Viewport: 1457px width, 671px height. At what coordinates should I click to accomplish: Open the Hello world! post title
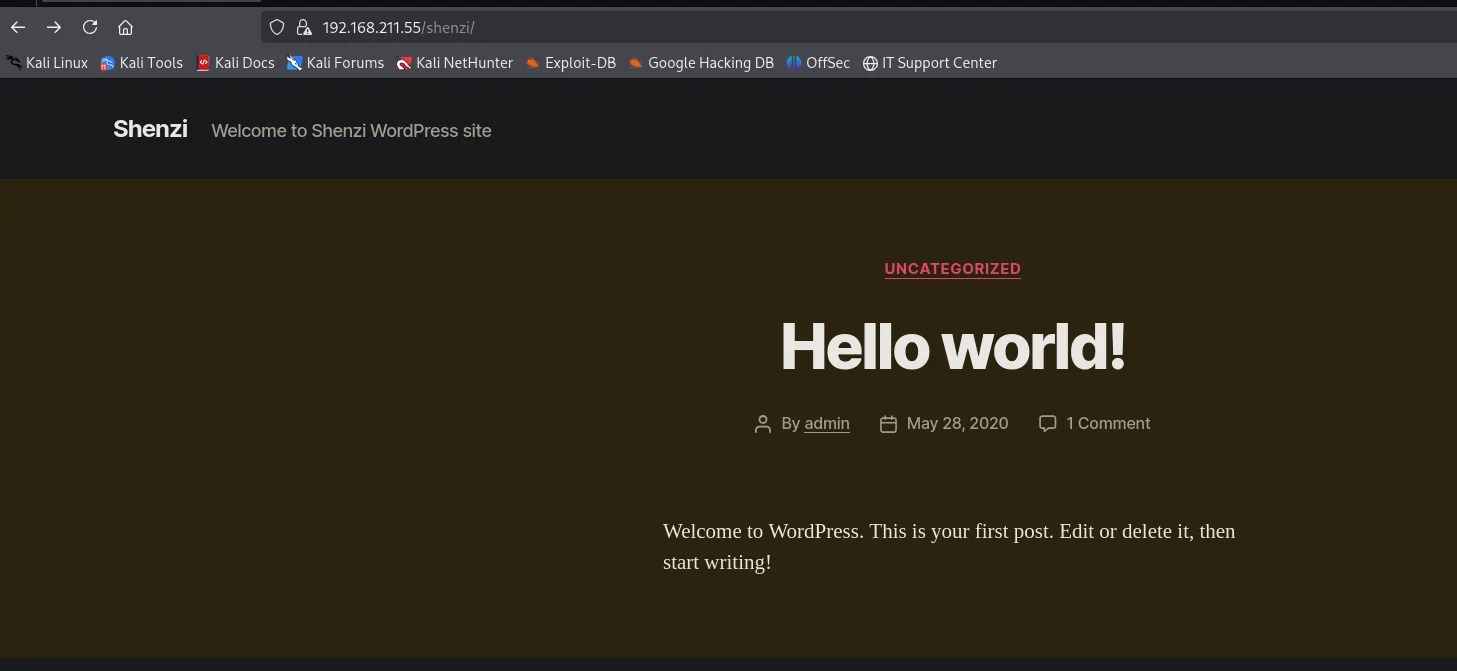tap(952, 346)
